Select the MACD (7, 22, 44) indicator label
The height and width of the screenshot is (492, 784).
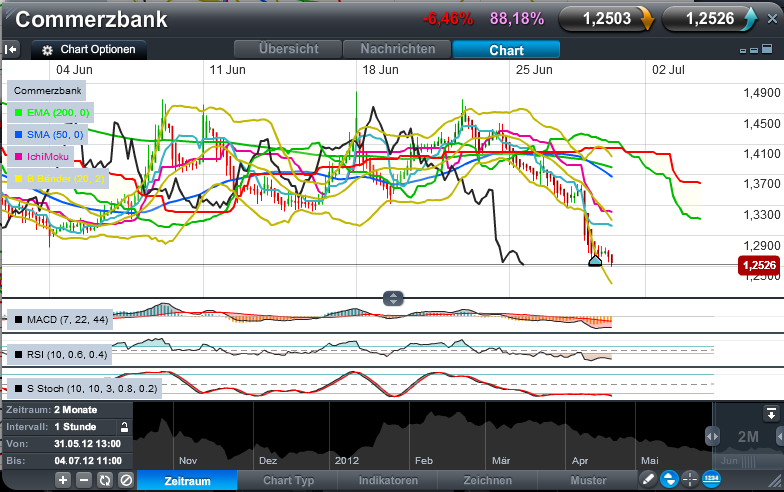point(60,320)
